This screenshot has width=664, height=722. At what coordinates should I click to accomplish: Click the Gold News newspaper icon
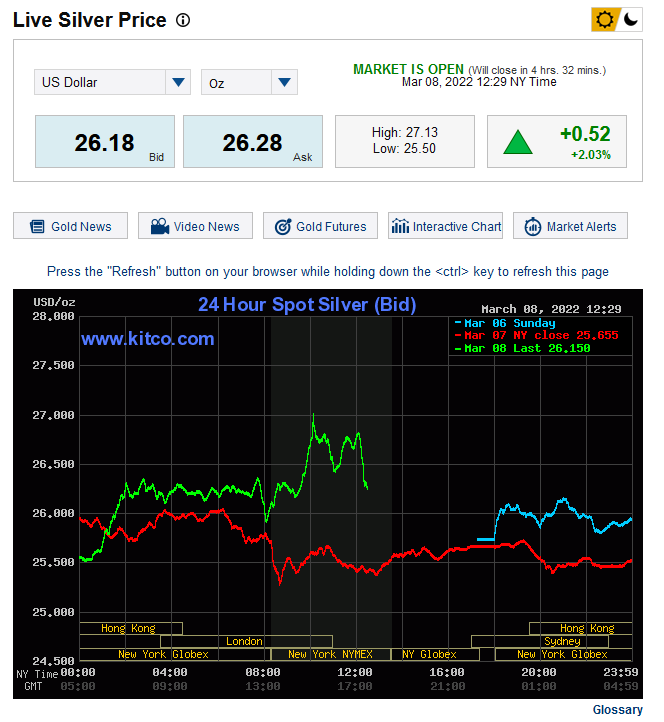pos(37,227)
